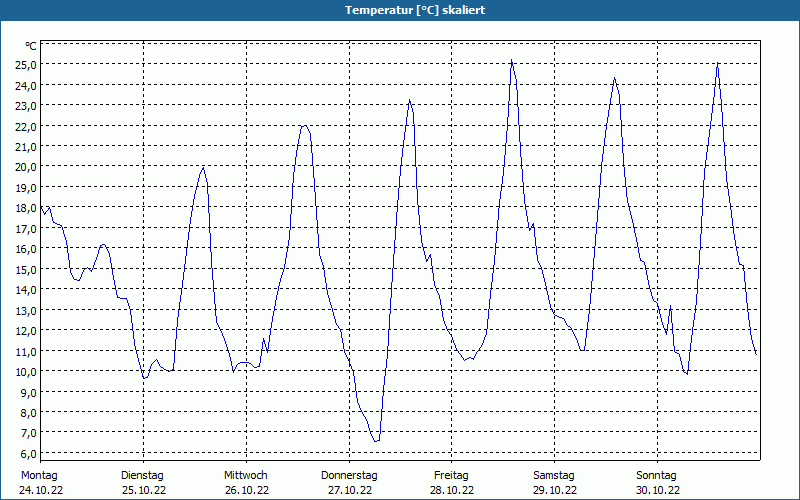Click the Wednesday peak at 22°C
The image size is (800, 500).
coord(305,126)
